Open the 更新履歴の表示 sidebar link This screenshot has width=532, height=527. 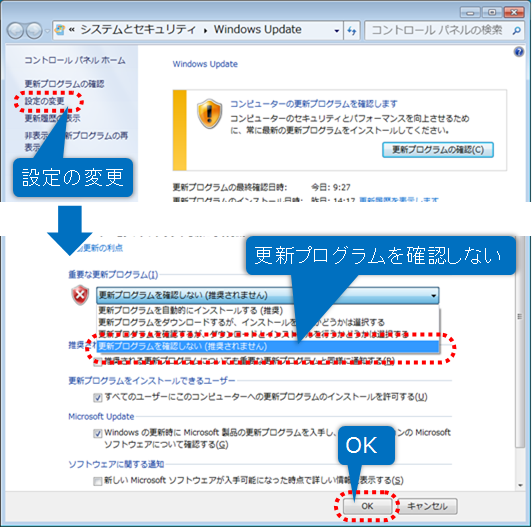(x=52, y=118)
